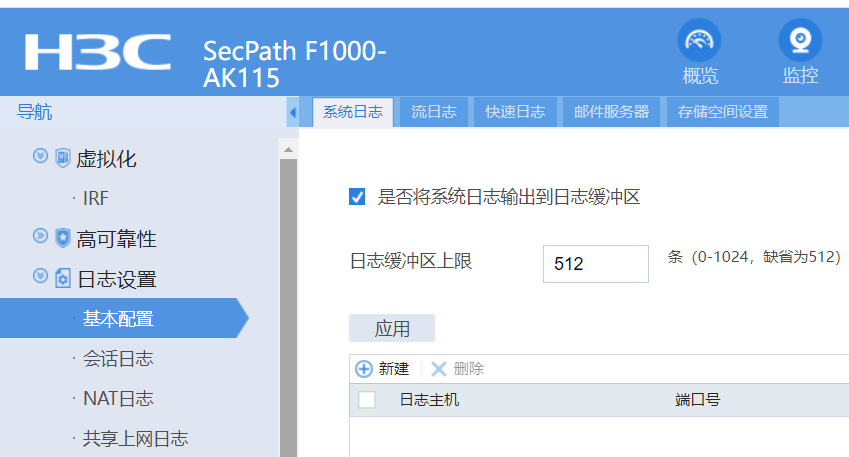This screenshot has height=457, width=849.
Task: Click the 日志设置 log settings icon
Action: [x=63, y=278]
